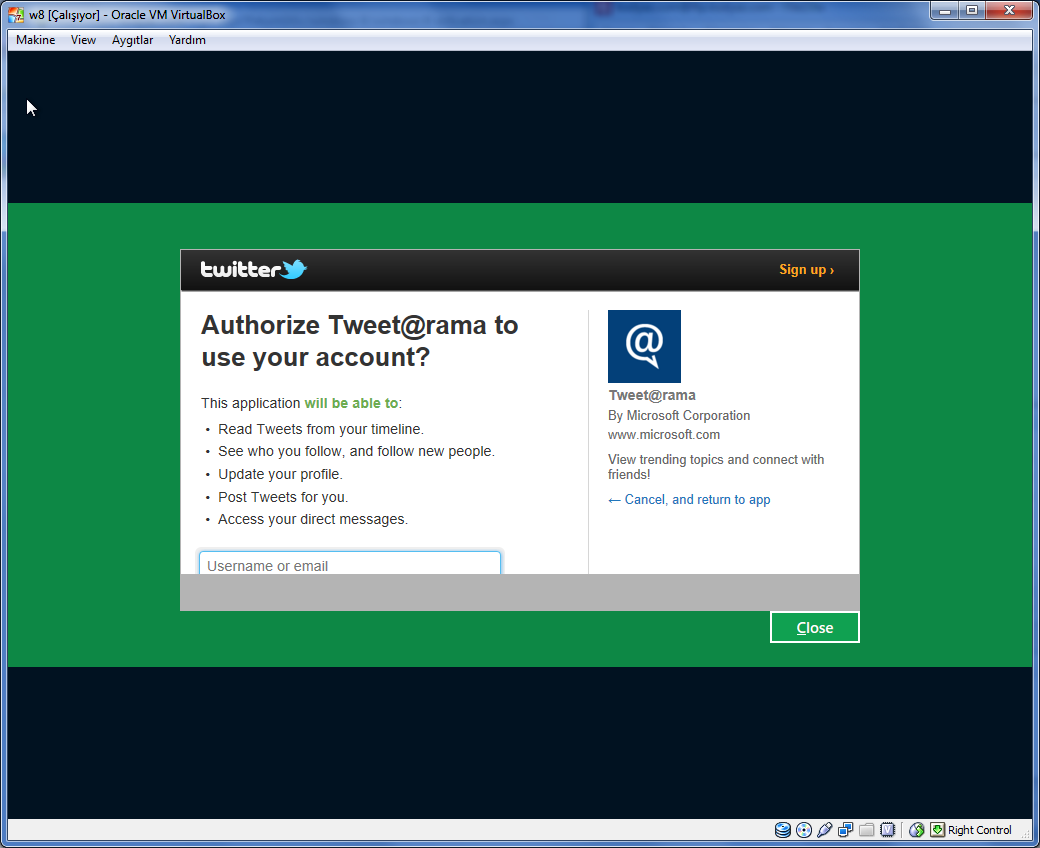The height and width of the screenshot is (848, 1040).
Task: Maximize the VirtualBox window
Action: [972, 11]
